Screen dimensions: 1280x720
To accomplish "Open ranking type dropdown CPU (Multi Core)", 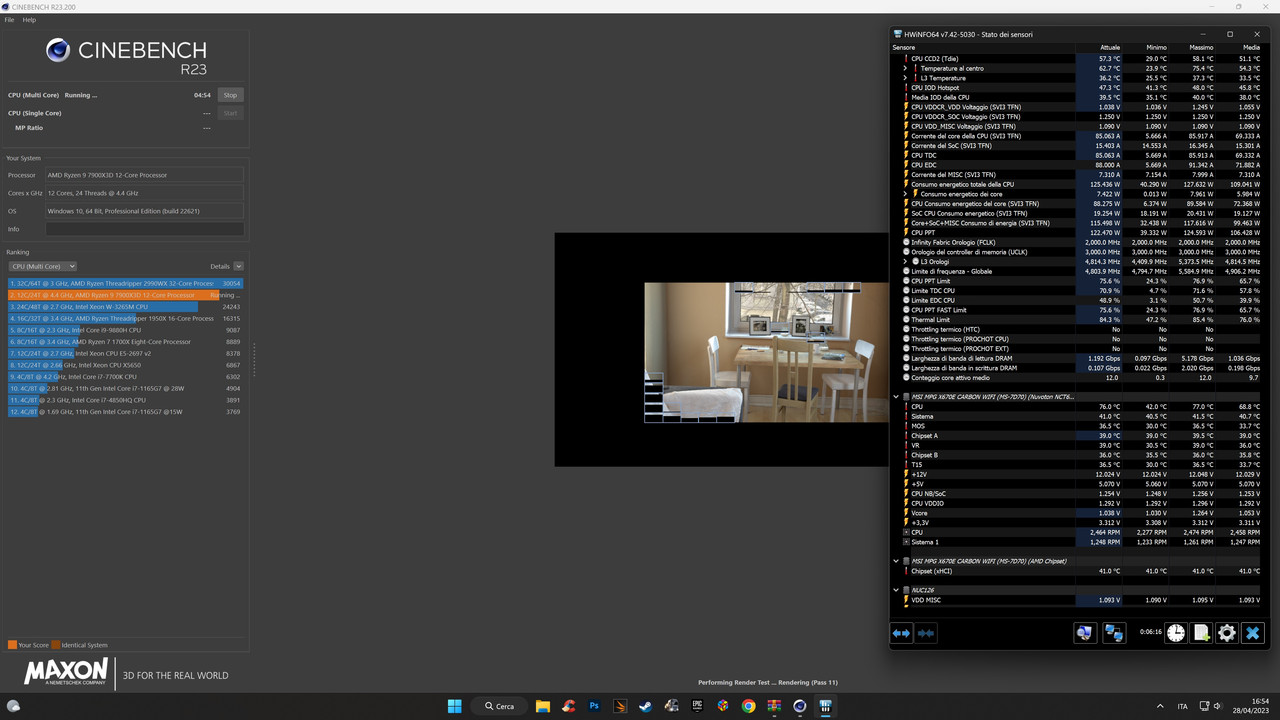I will pyautogui.click(x=42, y=266).
